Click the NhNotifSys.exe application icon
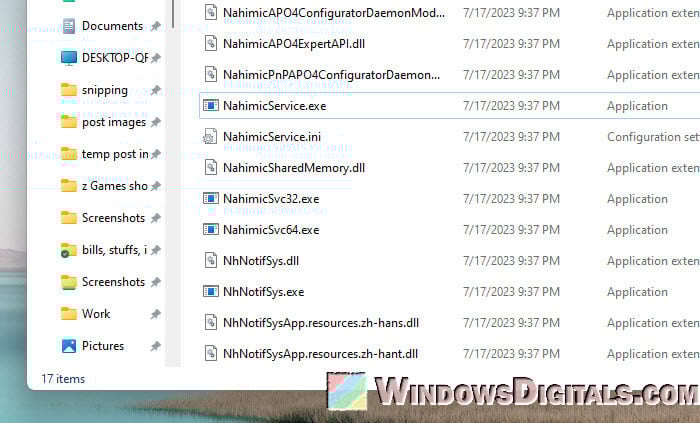Image resolution: width=700 pixels, height=423 pixels. [x=211, y=291]
